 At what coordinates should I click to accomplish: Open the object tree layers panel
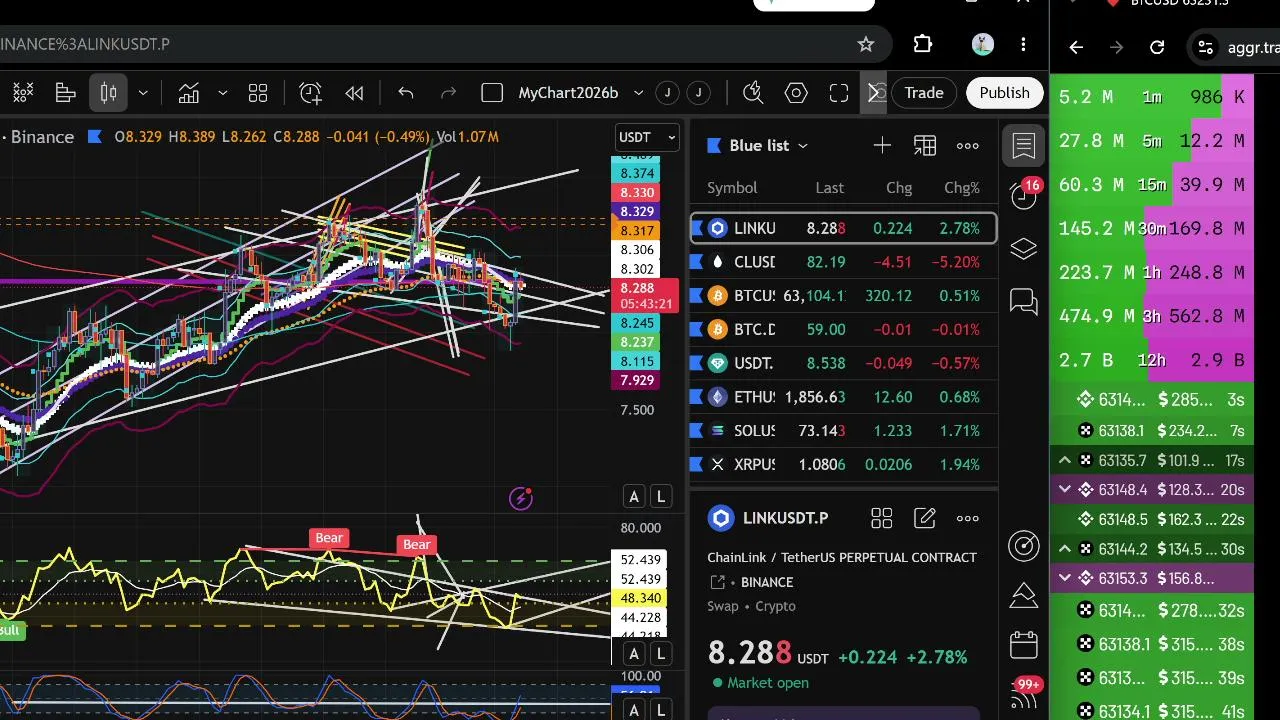pyautogui.click(x=1024, y=249)
